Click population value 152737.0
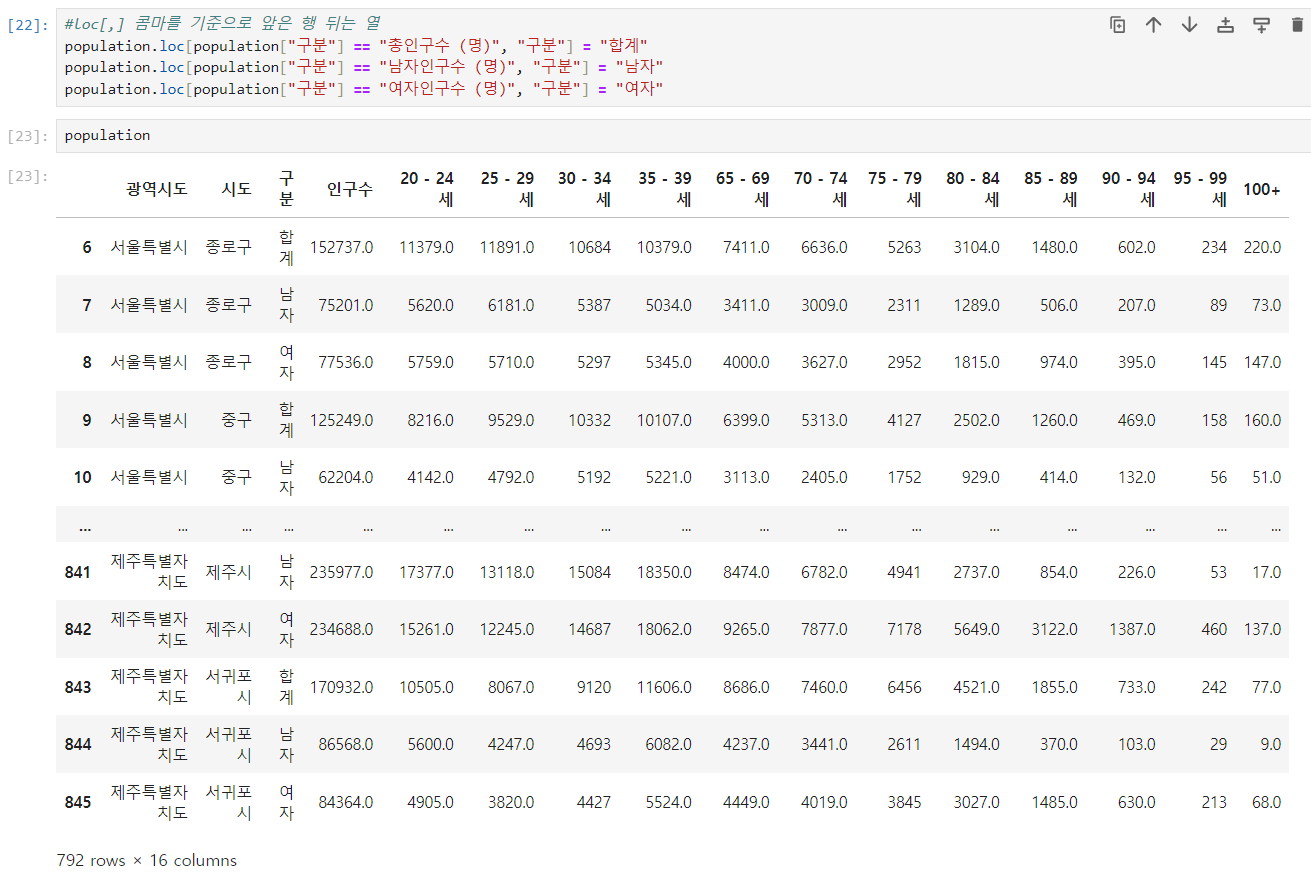This screenshot has width=1311, height=886. click(341, 247)
